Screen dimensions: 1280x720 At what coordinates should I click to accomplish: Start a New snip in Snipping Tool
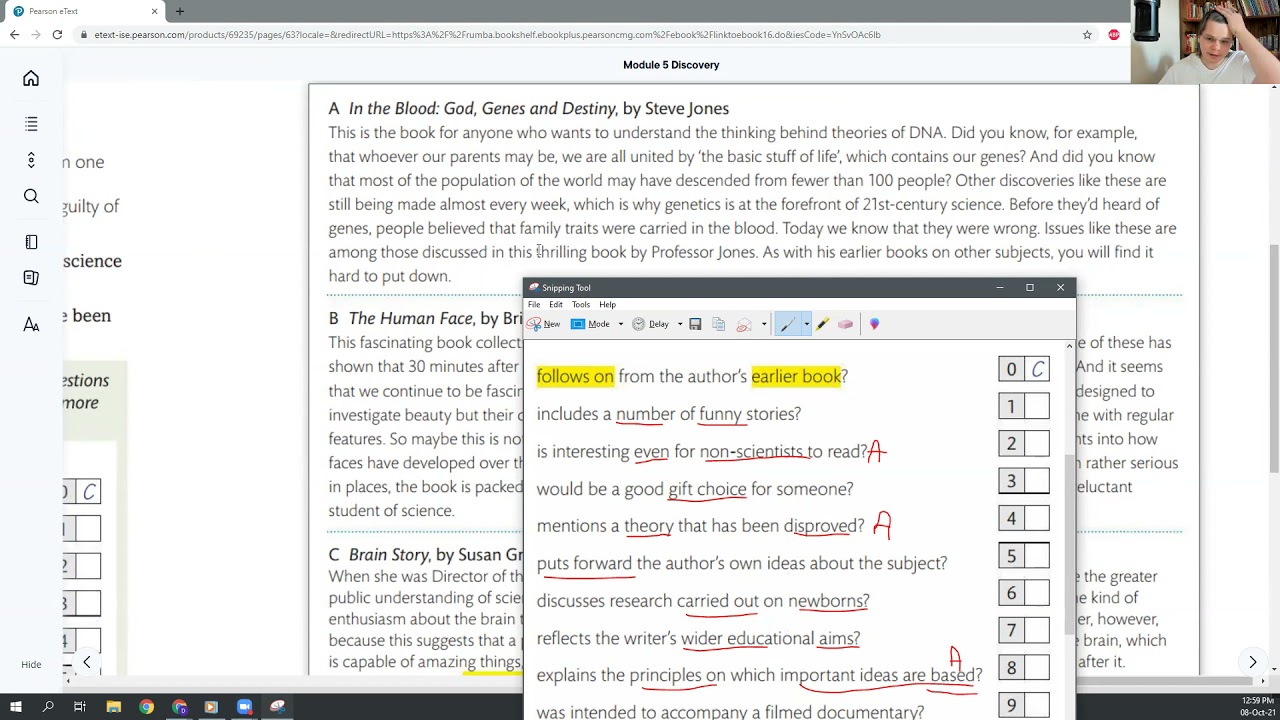(544, 324)
